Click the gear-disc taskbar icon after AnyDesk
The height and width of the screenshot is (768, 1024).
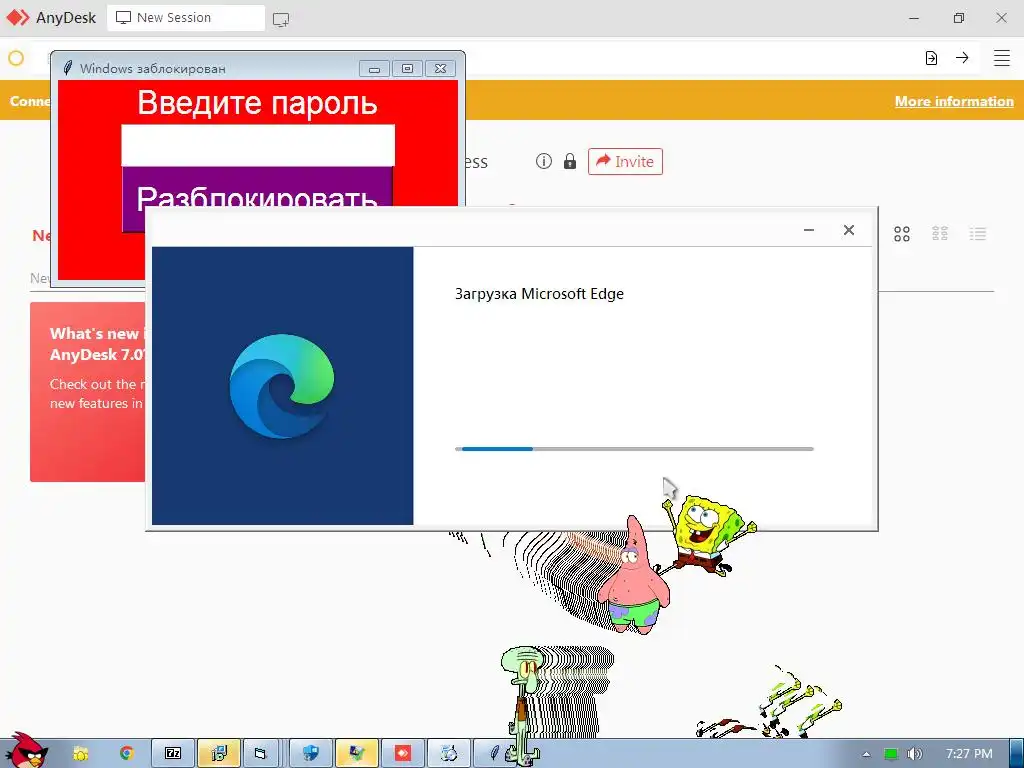click(x=449, y=754)
